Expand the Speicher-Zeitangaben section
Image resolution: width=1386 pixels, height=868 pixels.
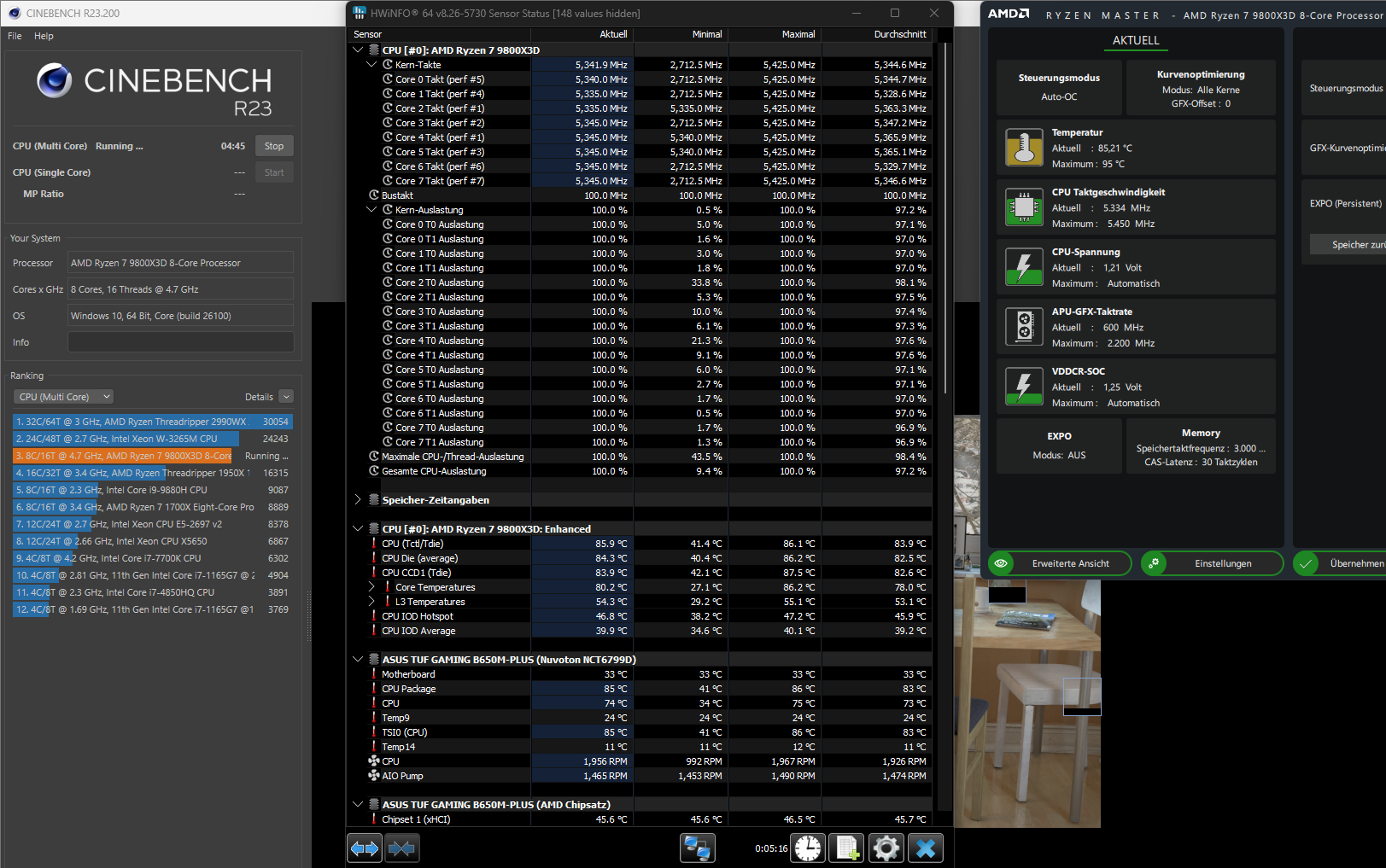(358, 500)
